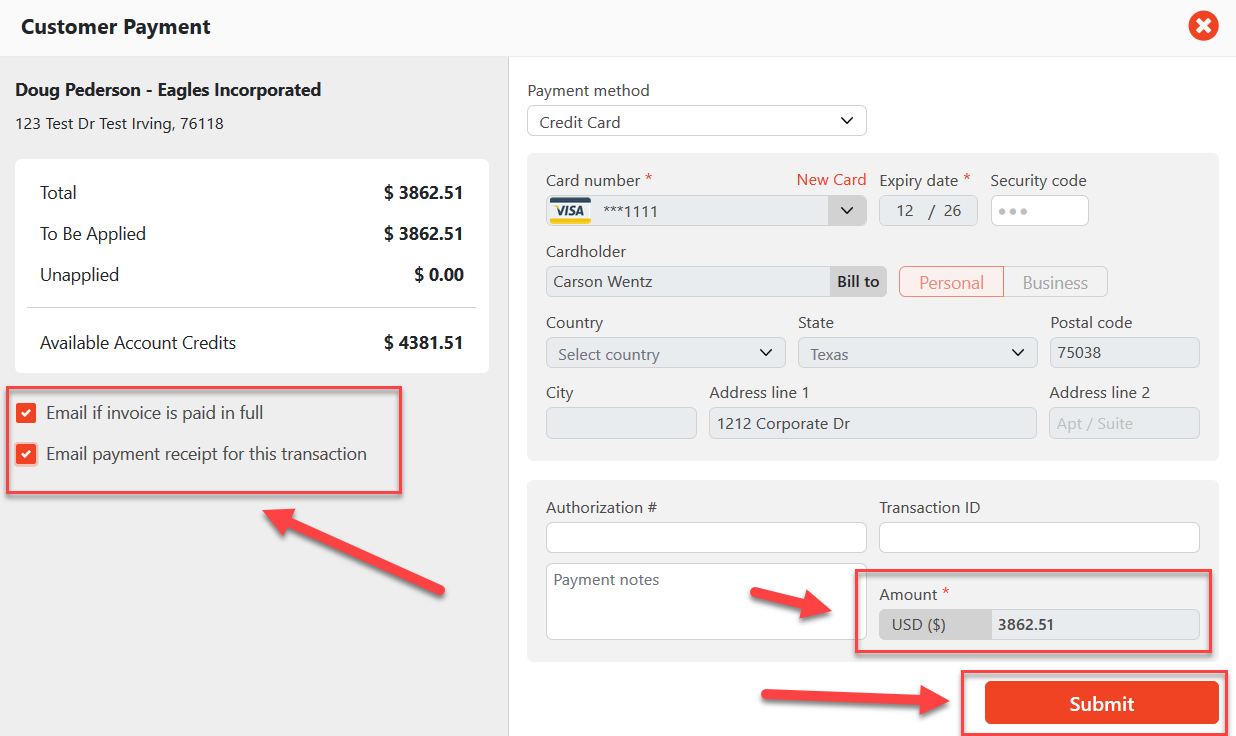Click the 'Bill to' button
The width and height of the screenshot is (1236, 736).
coord(858,281)
